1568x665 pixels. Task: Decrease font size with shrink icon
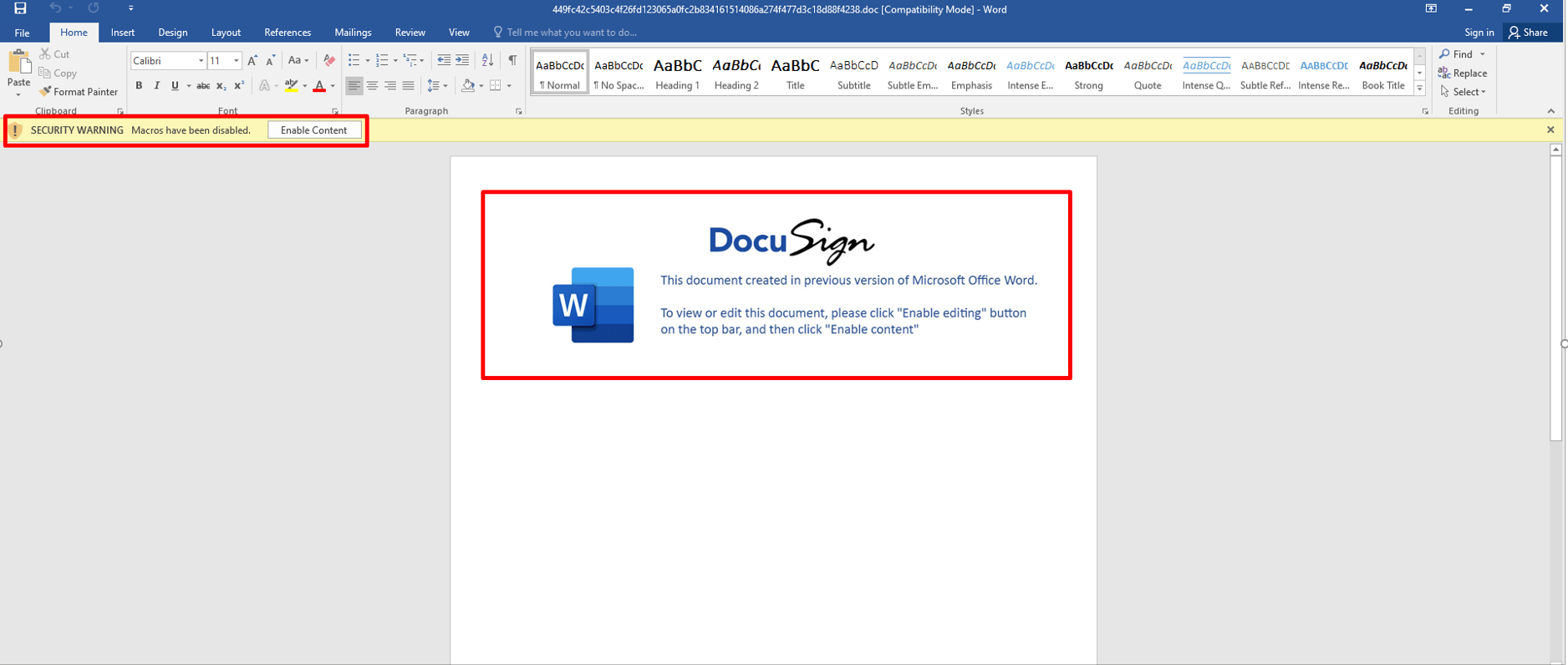(270, 60)
